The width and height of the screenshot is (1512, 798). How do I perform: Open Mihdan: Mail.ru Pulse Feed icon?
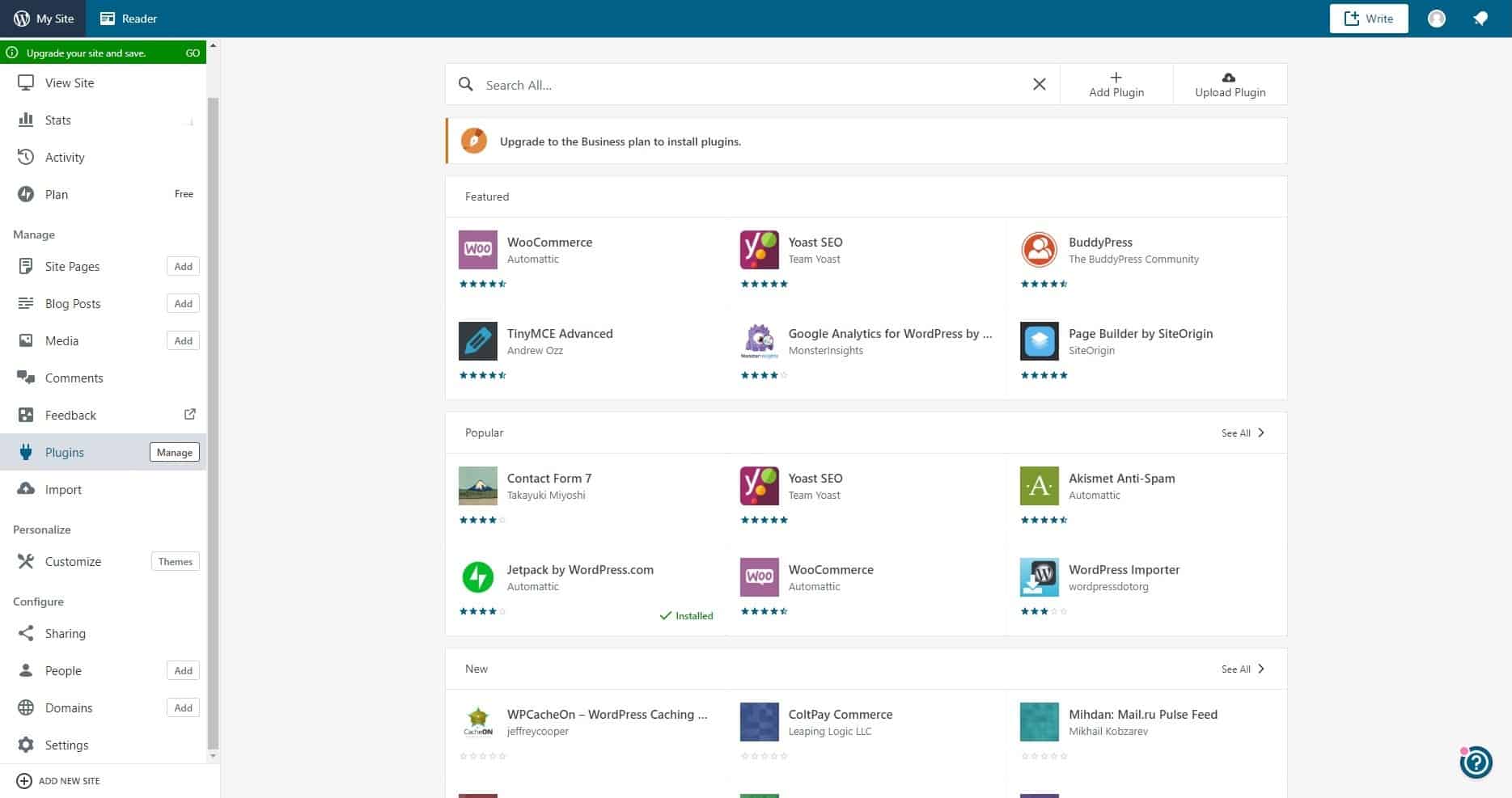click(1040, 722)
